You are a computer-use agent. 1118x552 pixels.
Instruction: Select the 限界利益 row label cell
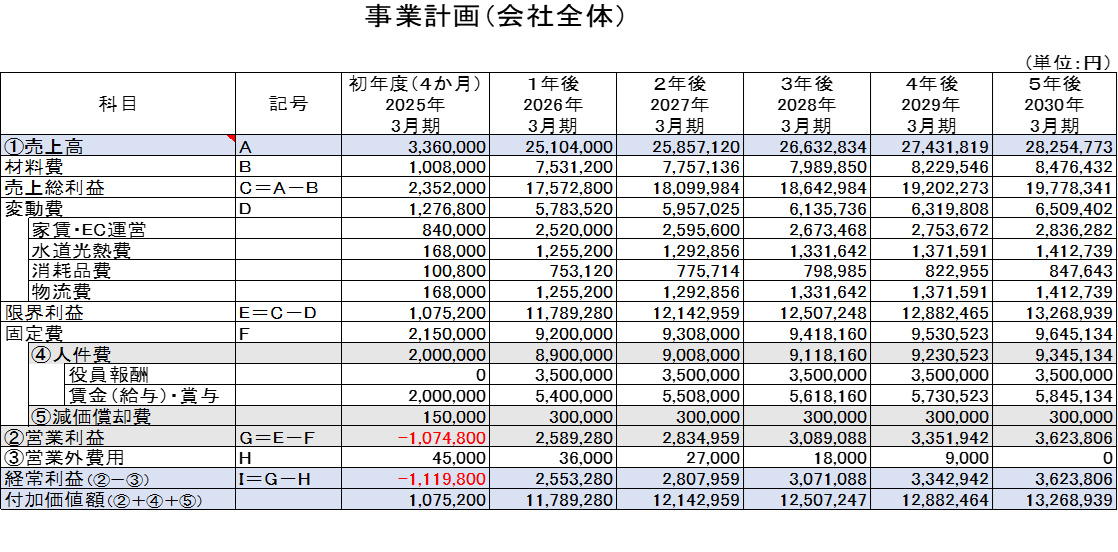[118, 313]
